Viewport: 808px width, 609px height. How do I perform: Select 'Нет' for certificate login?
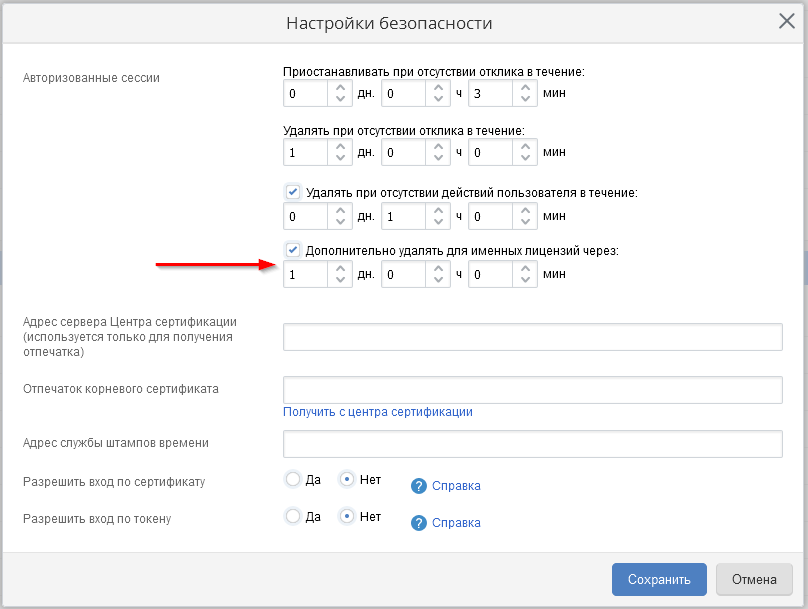(347, 479)
